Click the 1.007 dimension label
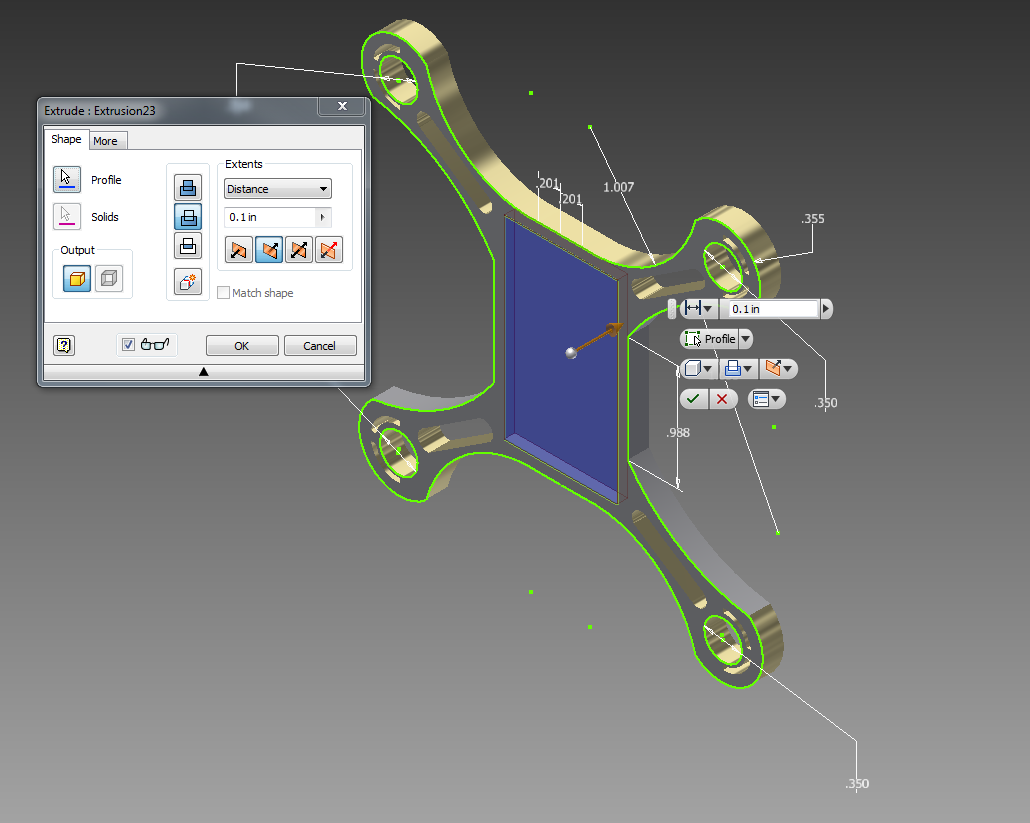Image resolution: width=1030 pixels, height=823 pixels. (619, 187)
